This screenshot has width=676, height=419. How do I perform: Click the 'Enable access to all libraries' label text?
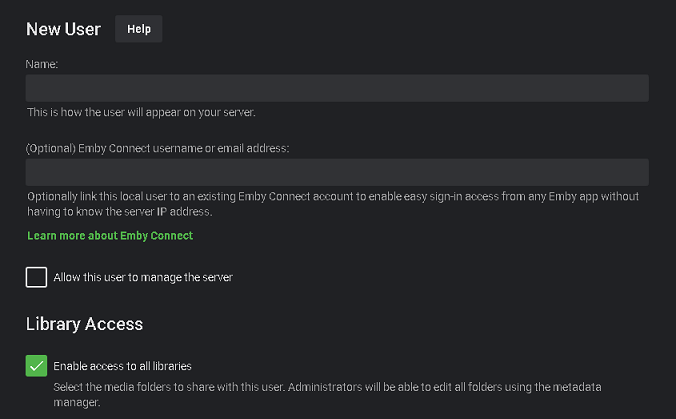coord(122,366)
